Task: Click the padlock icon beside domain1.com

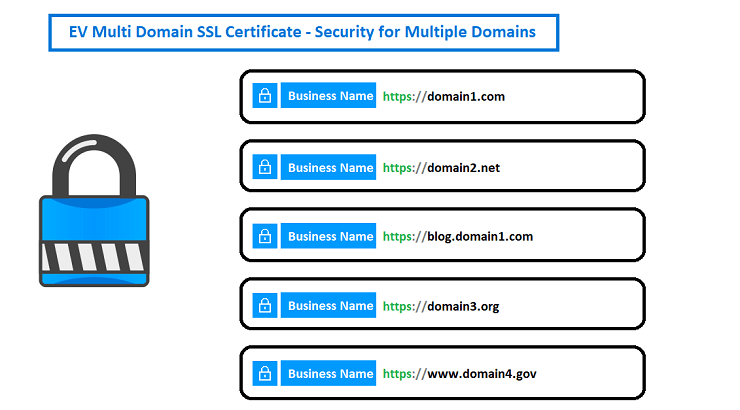Action: (265, 95)
